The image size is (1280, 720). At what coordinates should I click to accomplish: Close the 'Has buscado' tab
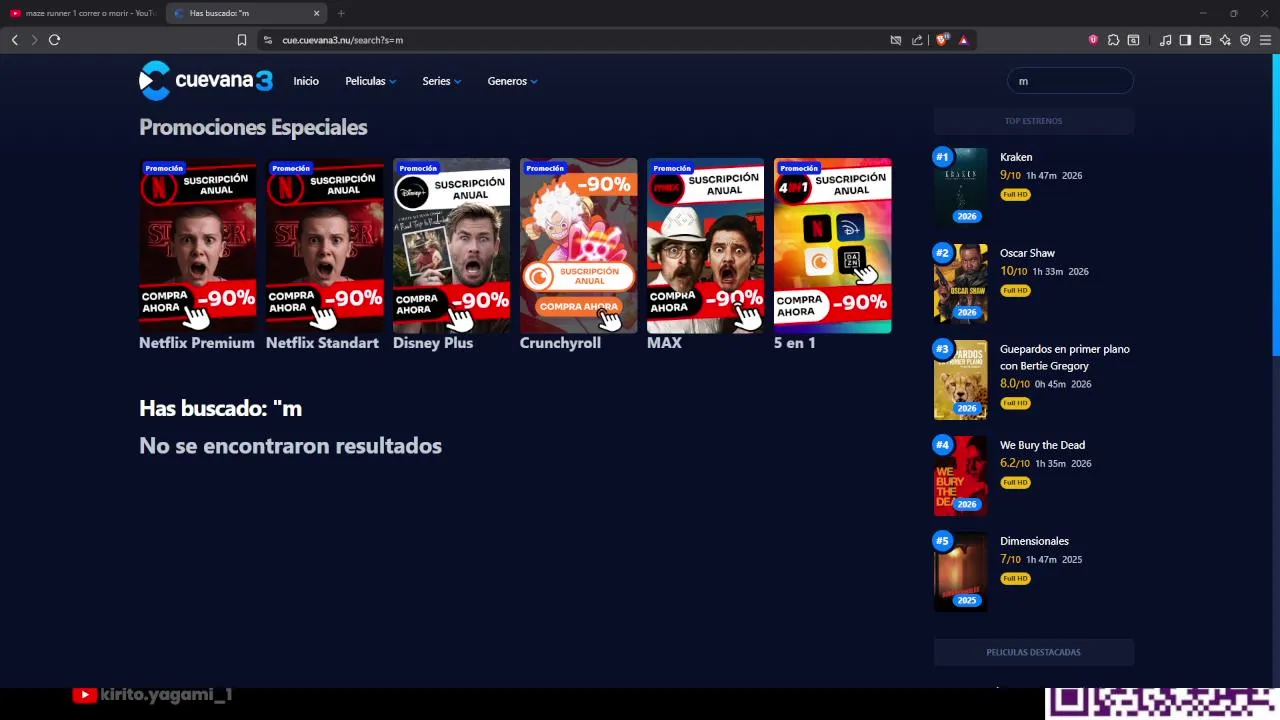[317, 13]
